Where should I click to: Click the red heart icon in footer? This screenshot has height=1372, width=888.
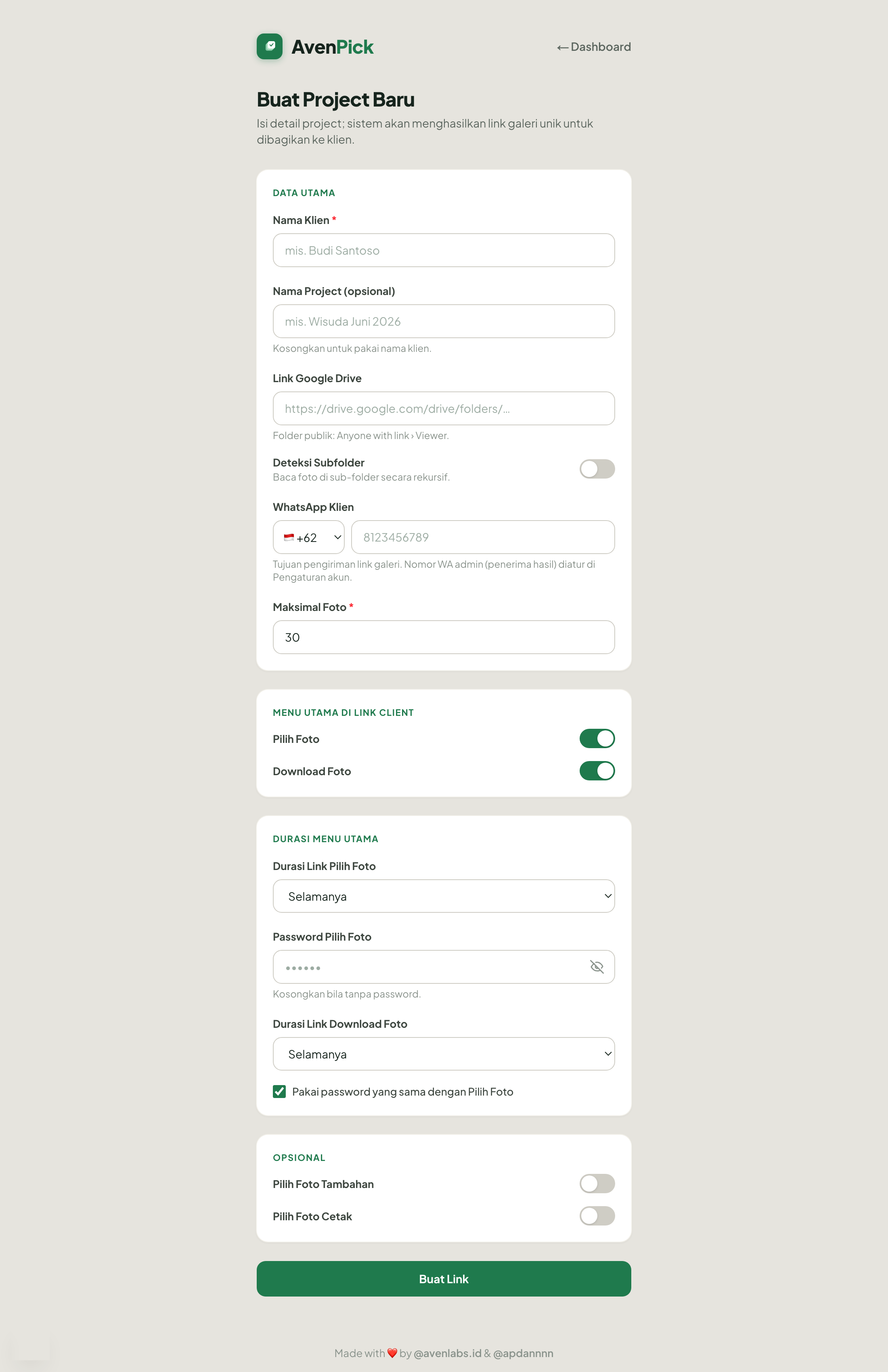click(392, 1353)
